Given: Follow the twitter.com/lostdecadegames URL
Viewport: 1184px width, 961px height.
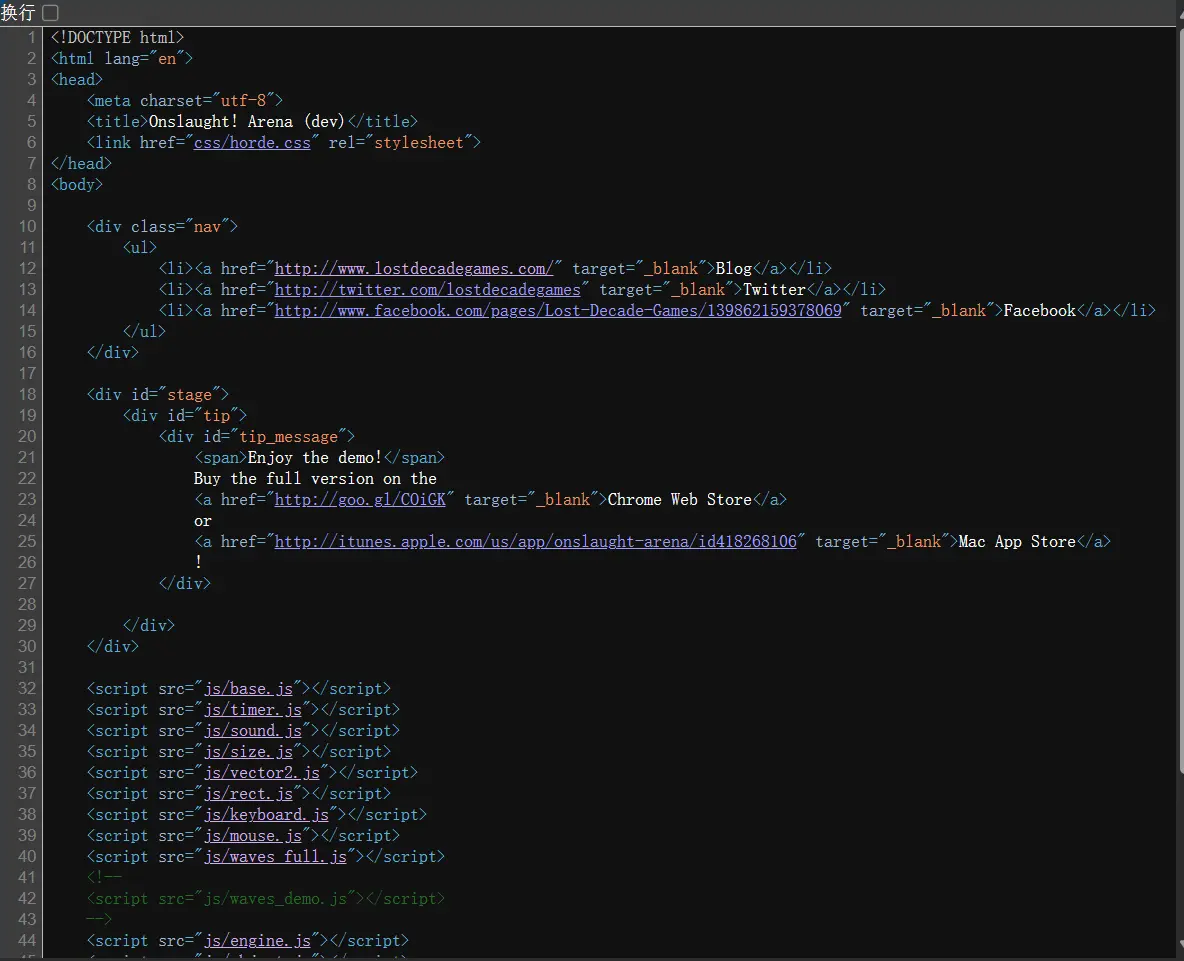Looking at the screenshot, I should (427, 289).
